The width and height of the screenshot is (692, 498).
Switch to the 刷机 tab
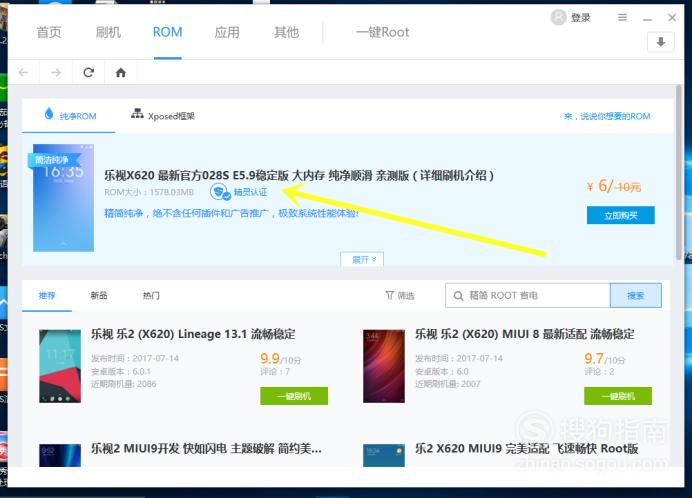(108, 32)
